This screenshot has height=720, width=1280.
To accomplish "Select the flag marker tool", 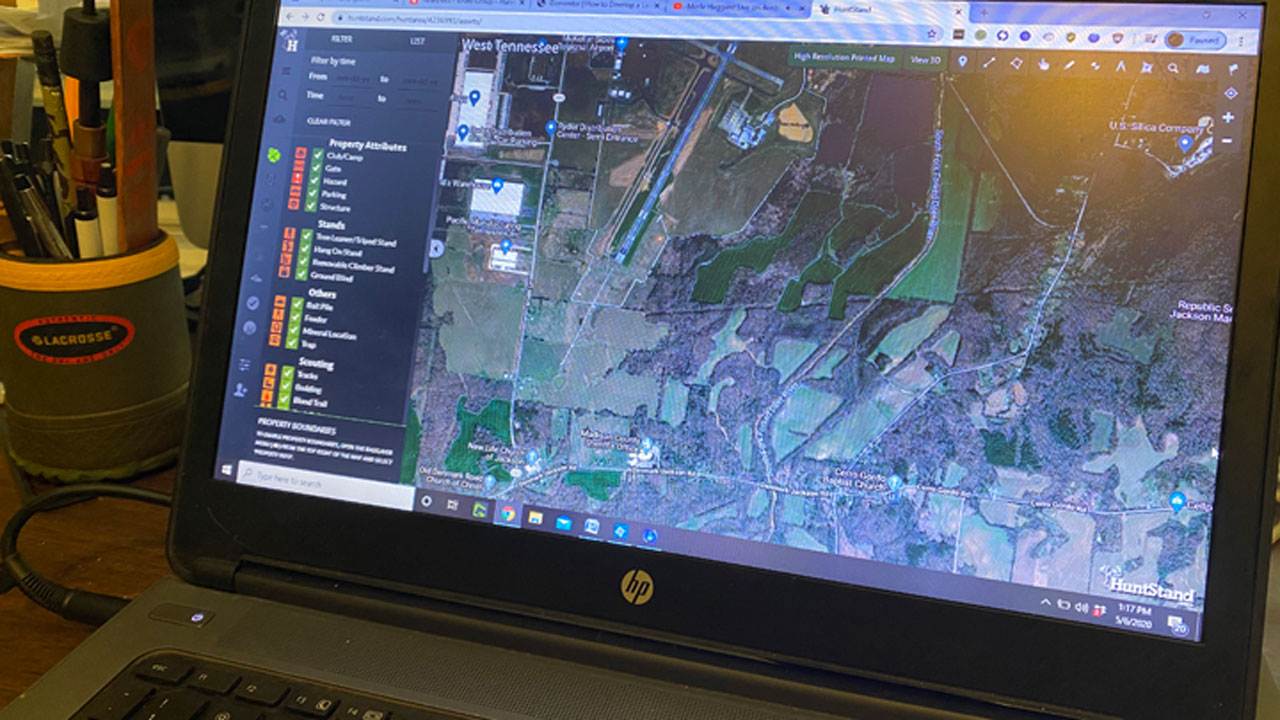I will coord(1233,68).
